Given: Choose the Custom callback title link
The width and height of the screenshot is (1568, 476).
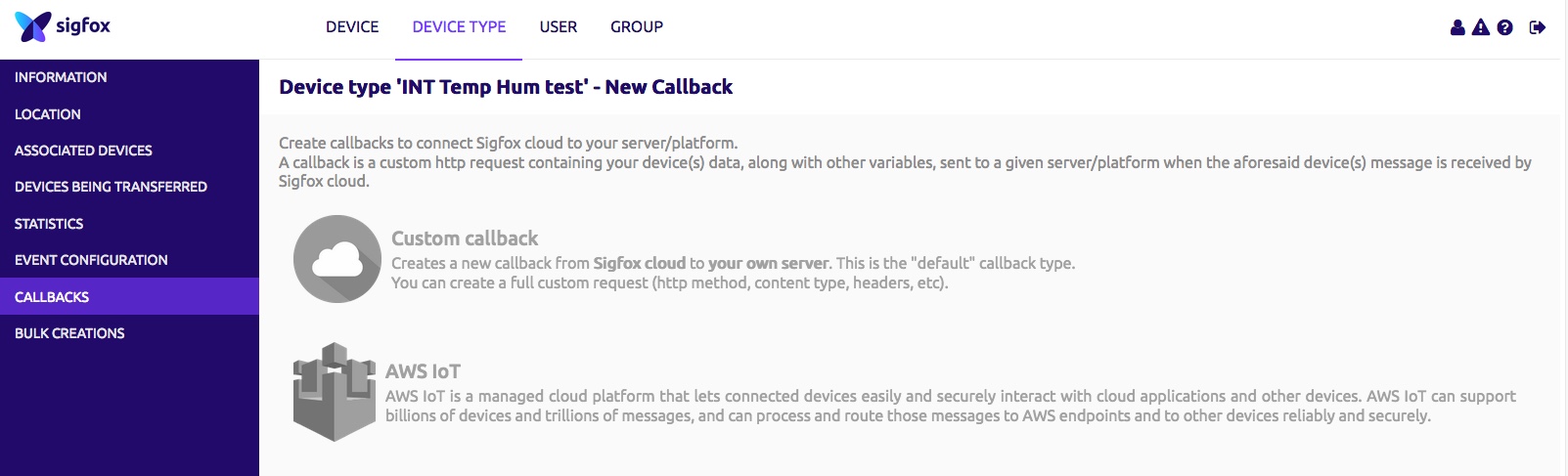Looking at the screenshot, I should click(x=465, y=238).
